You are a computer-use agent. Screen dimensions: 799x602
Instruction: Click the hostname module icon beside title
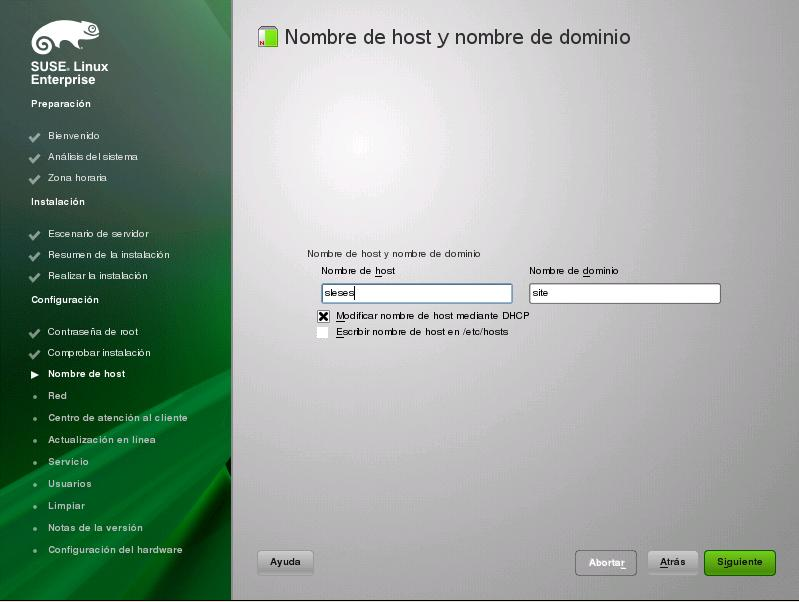(x=268, y=37)
